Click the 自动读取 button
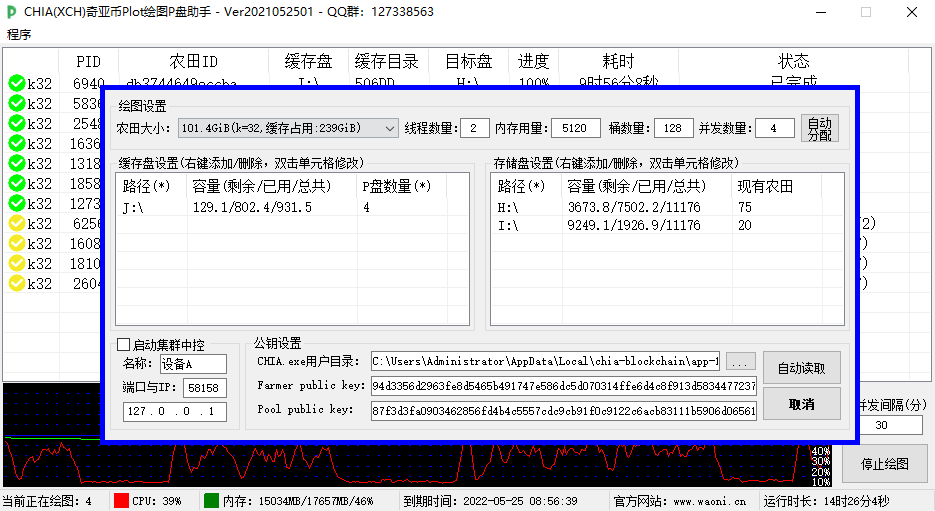 [802, 368]
